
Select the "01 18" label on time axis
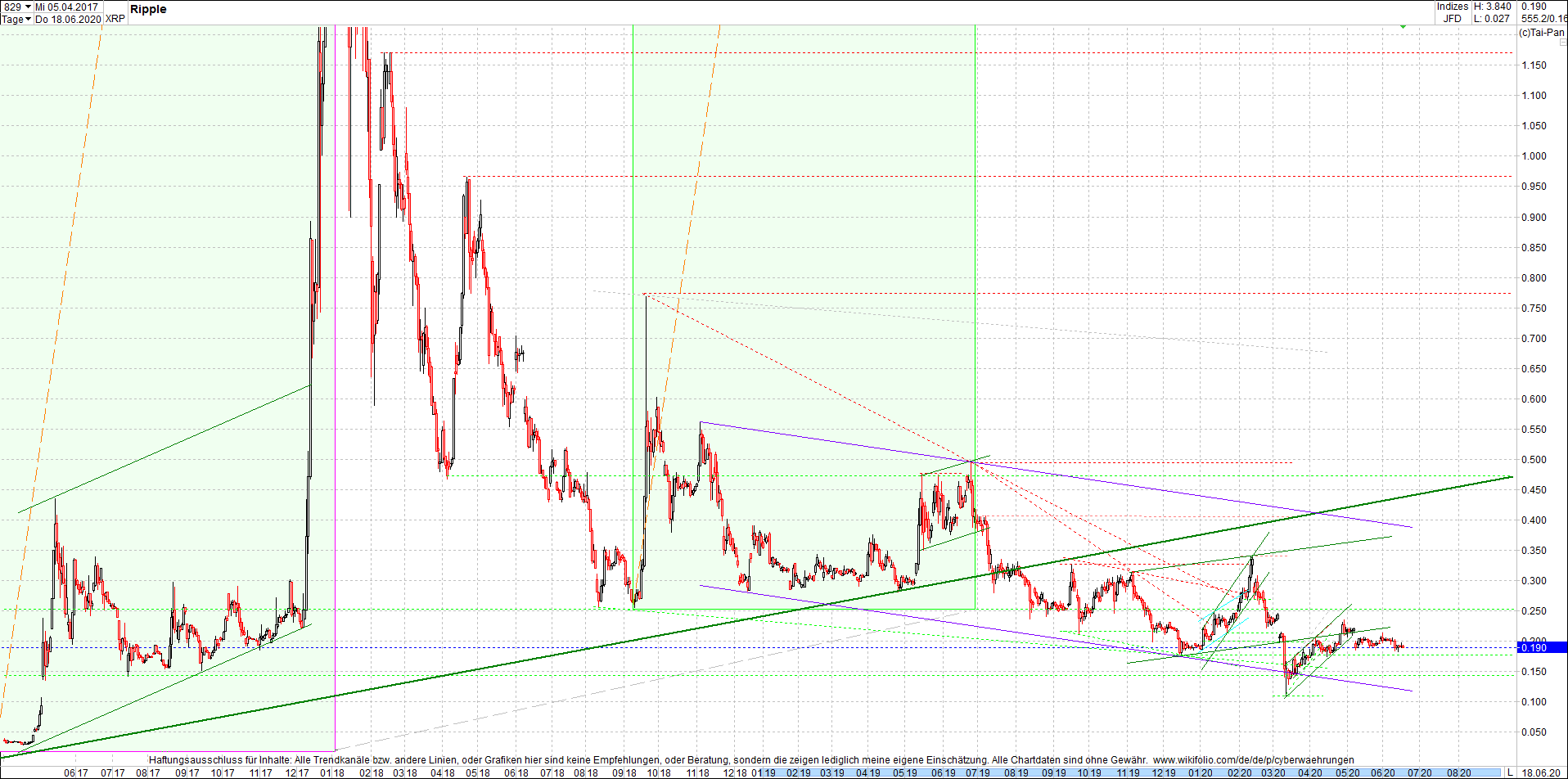pyautogui.click(x=332, y=772)
